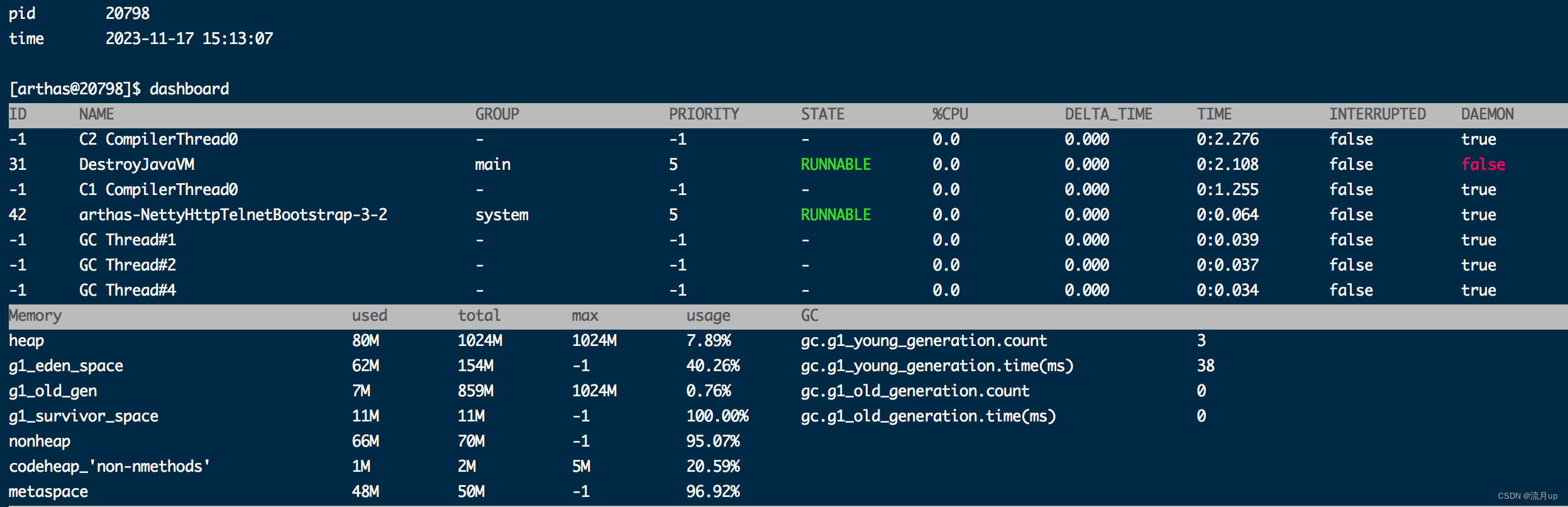This screenshot has height=507, width=1568.
Task: Click g1_survivor_space usage 100.00%
Action: [717, 416]
